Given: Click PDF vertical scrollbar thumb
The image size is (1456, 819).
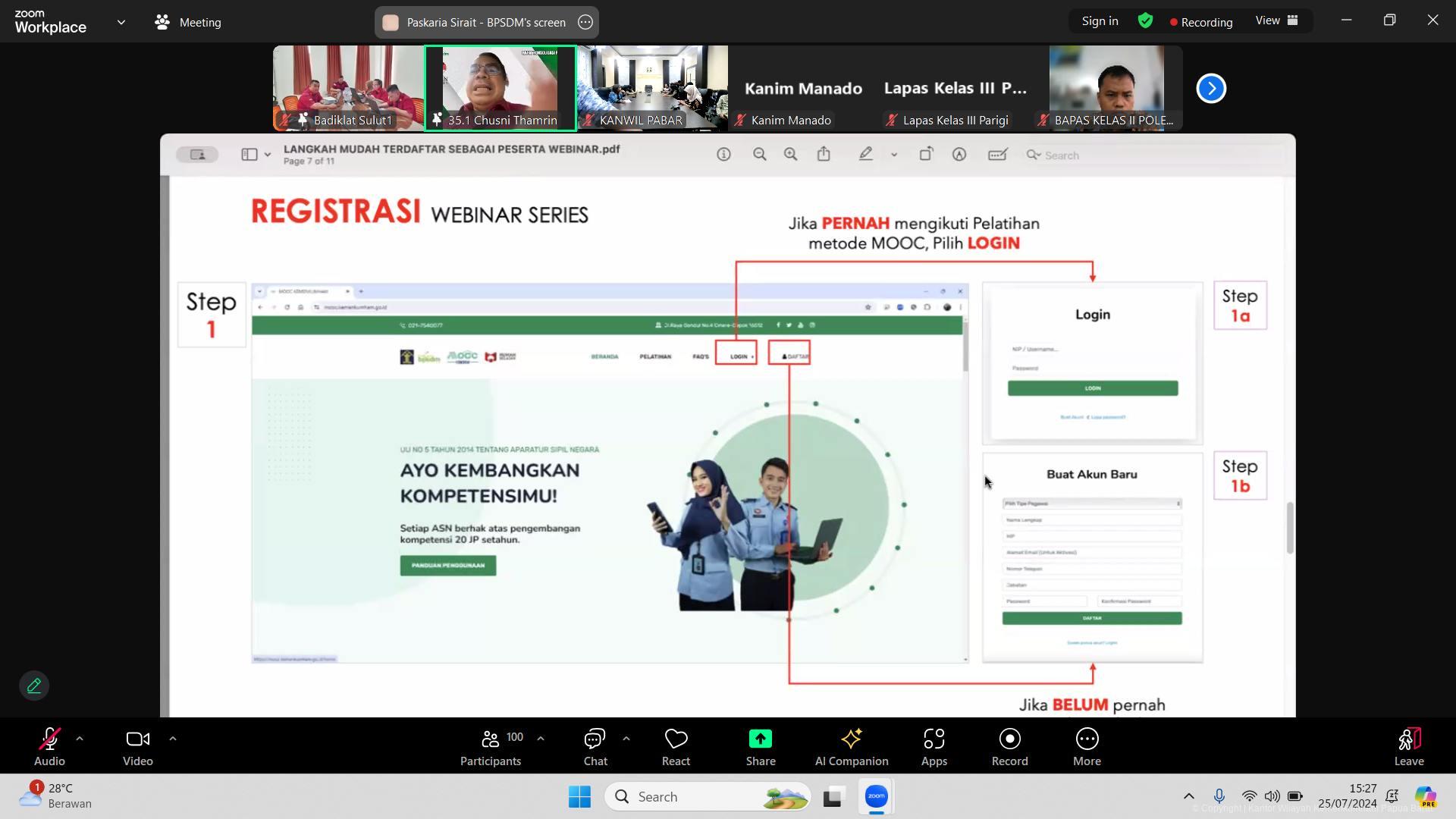Looking at the screenshot, I should pyautogui.click(x=1290, y=528).
